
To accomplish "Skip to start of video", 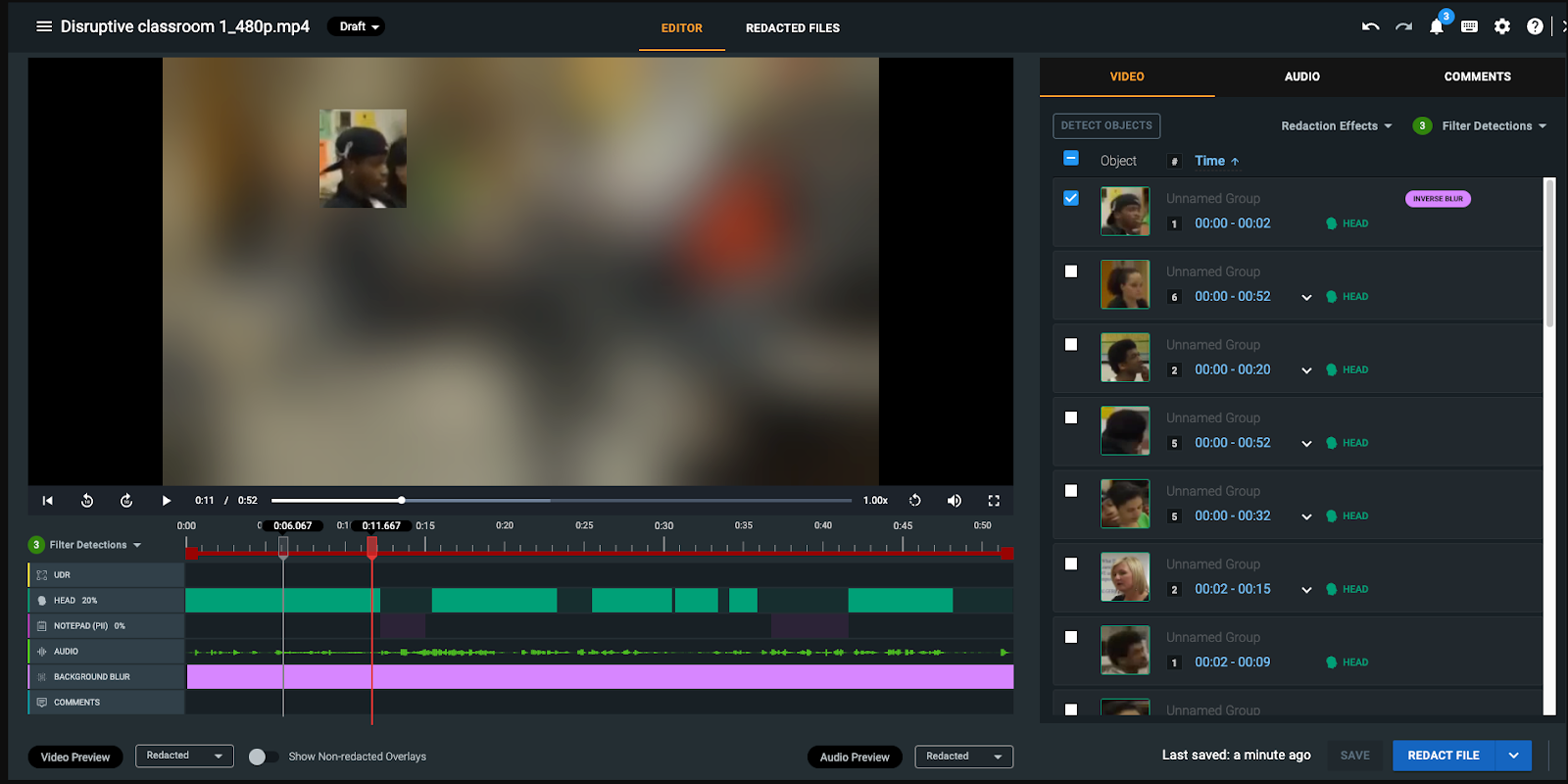I will pyautogui.click(x=47, y=501).
